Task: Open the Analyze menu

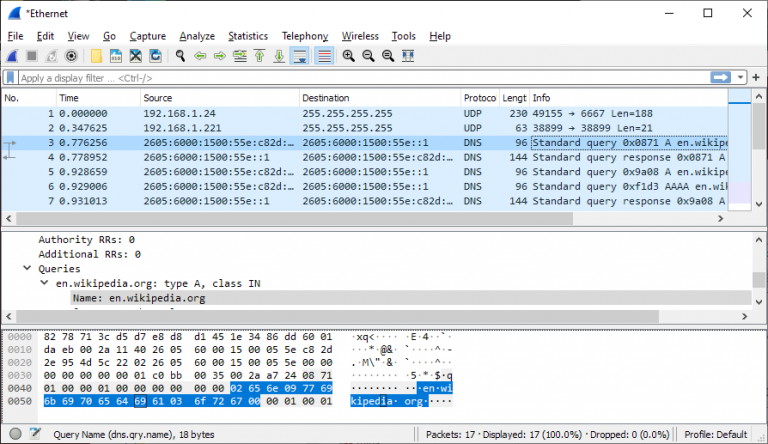Action: click(x=197, y=36)
